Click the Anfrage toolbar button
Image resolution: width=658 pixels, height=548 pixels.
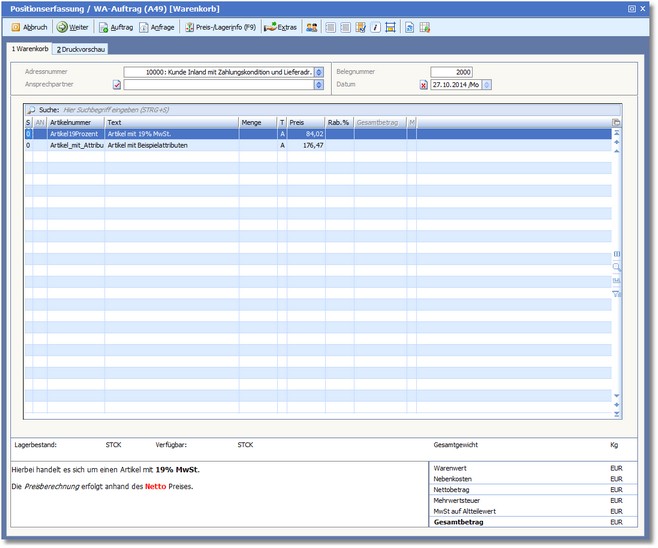point(161,27)
